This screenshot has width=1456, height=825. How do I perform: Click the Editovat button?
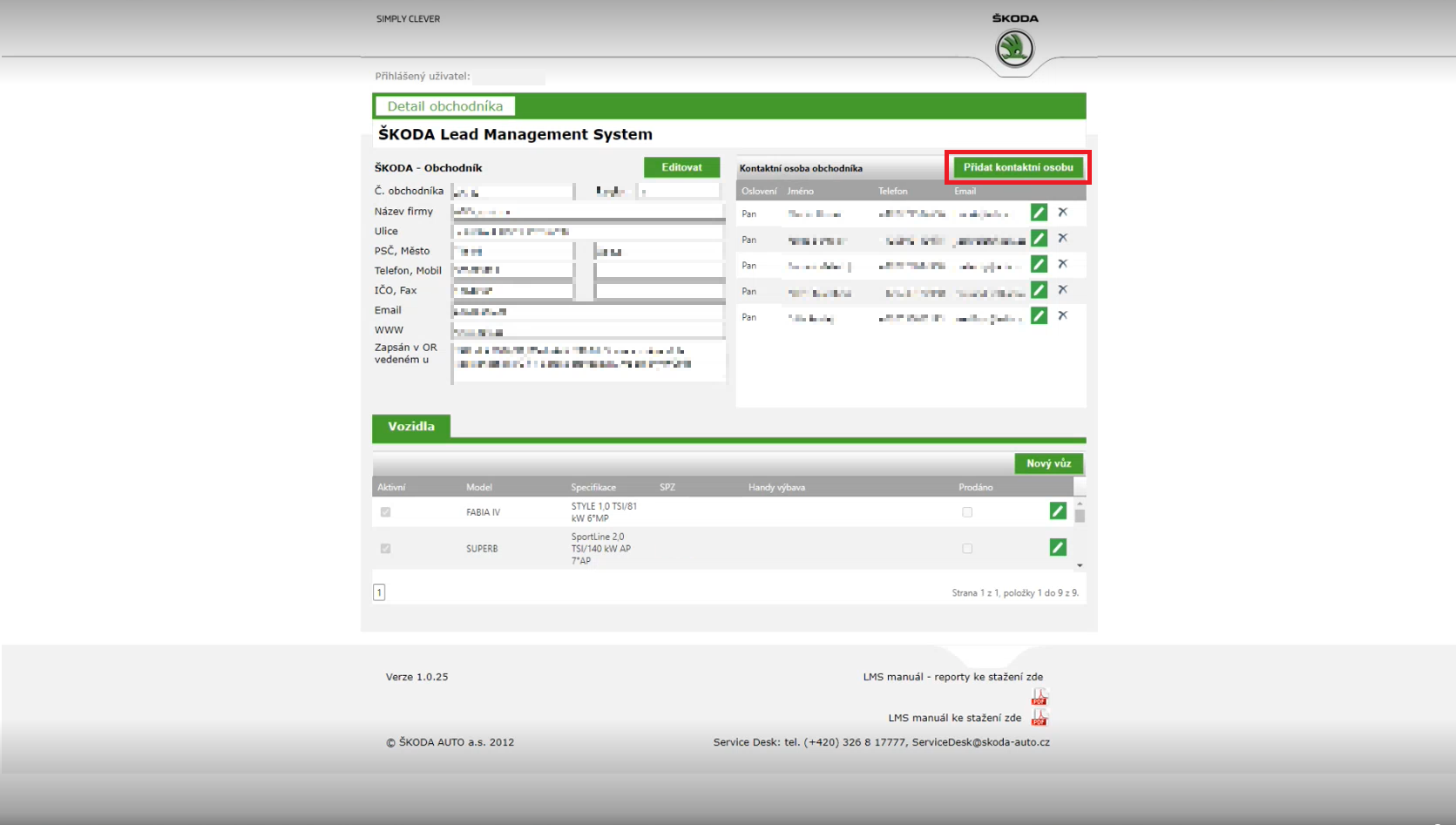tap(681, 167)
